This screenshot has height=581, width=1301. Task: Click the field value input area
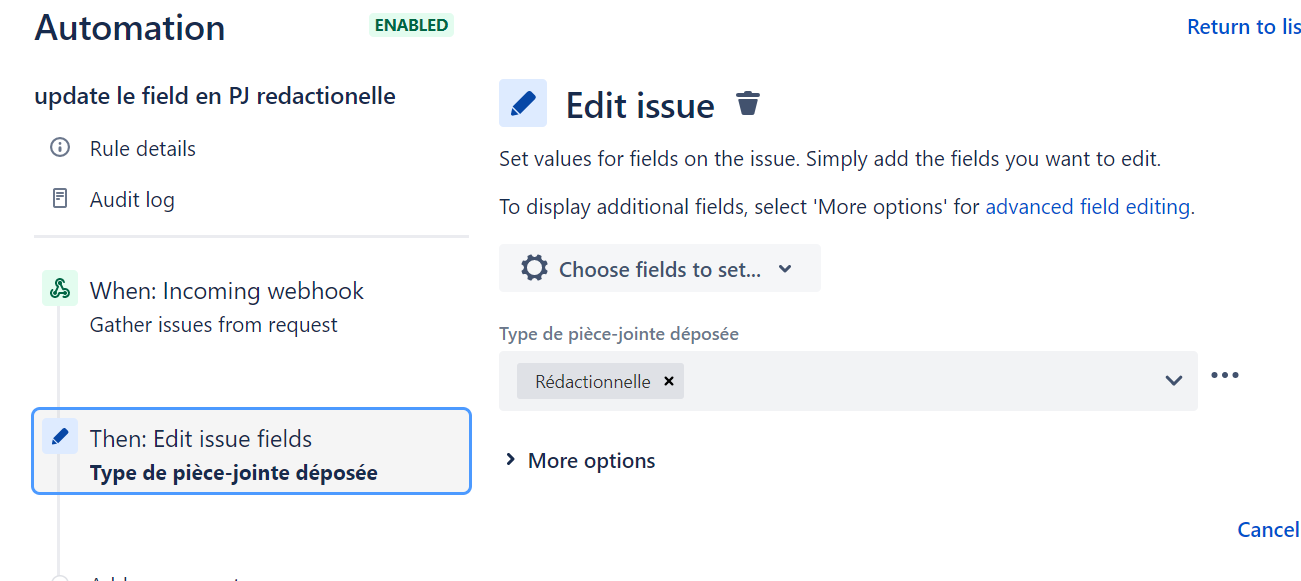point(900,381)
